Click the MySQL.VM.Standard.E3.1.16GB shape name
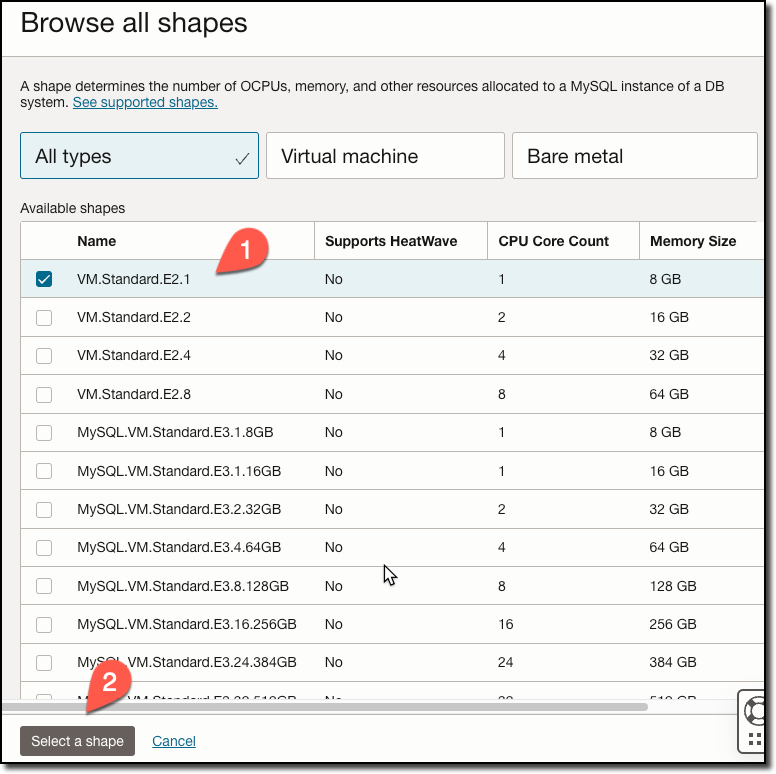Viewport: 776px width, 774px height. 179,471
